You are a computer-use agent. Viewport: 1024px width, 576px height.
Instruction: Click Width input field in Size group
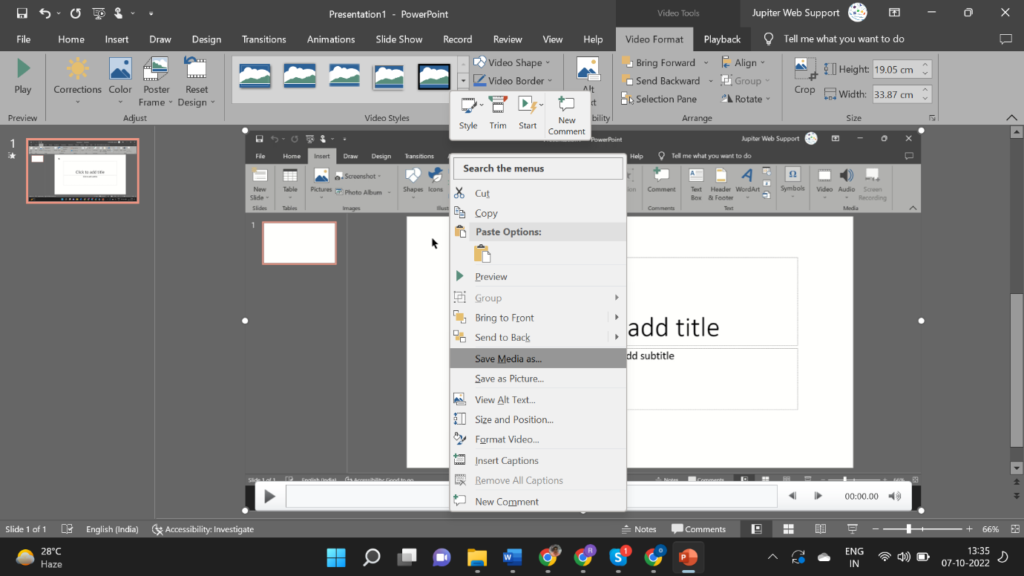click(x=895, y=94)
